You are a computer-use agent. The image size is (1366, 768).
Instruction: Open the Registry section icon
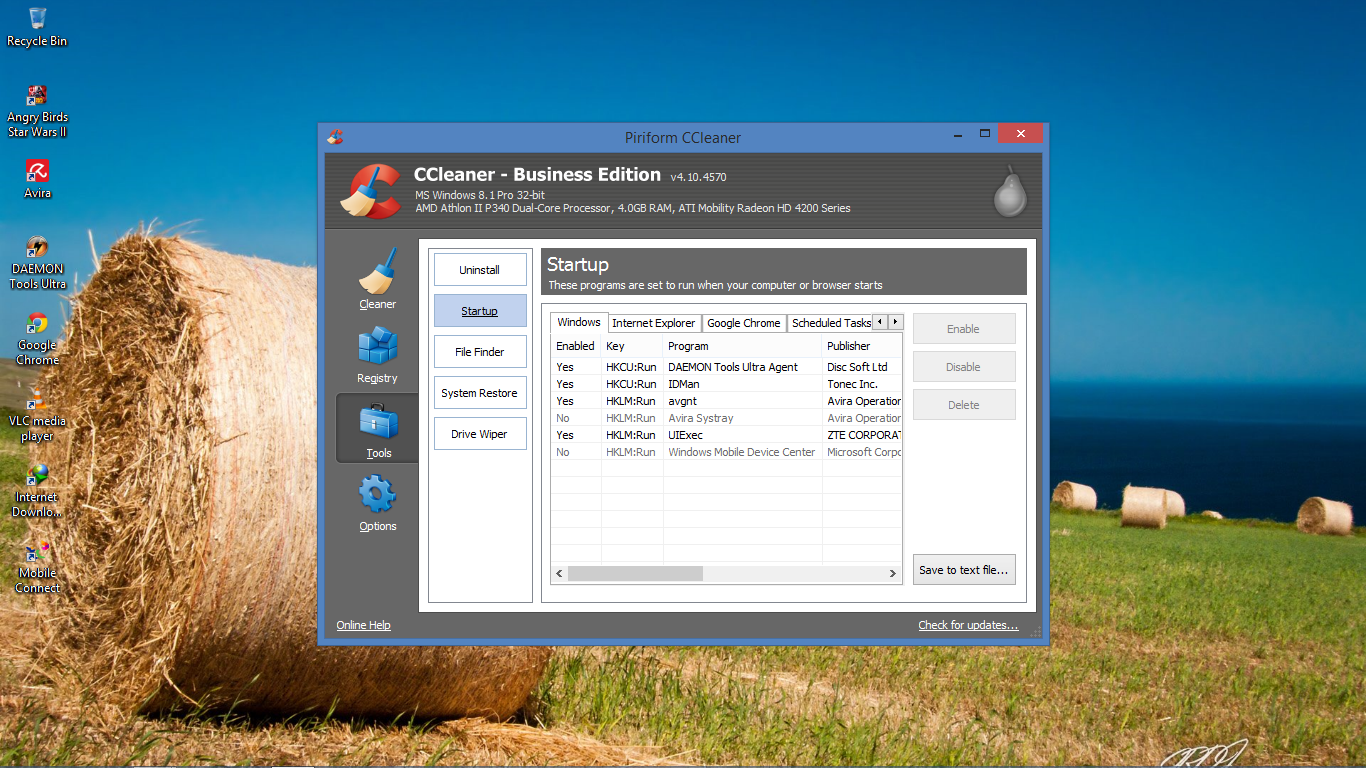click(378, 347)
